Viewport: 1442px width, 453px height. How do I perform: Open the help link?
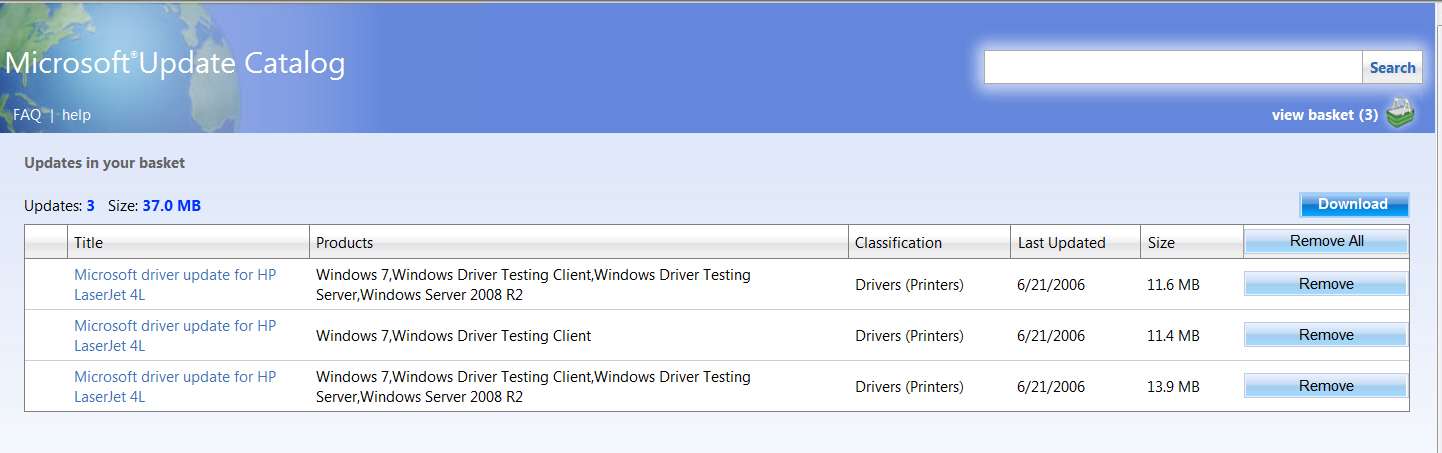(x=76, y=115)
